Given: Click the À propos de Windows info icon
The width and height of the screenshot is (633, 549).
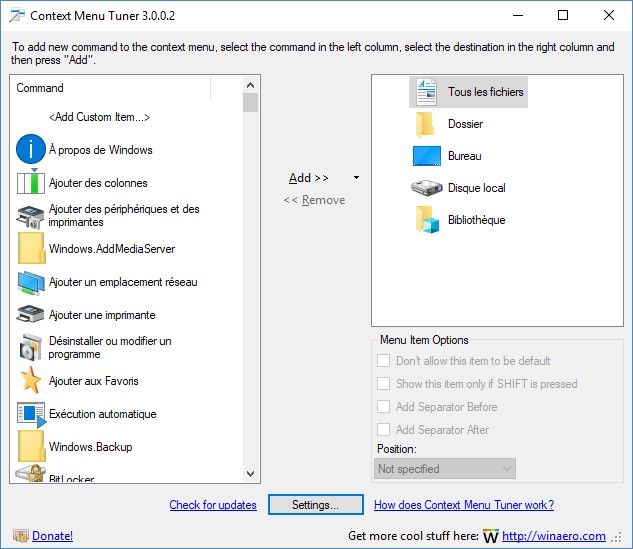Looking at the screenshot, I should coord(31,150).
